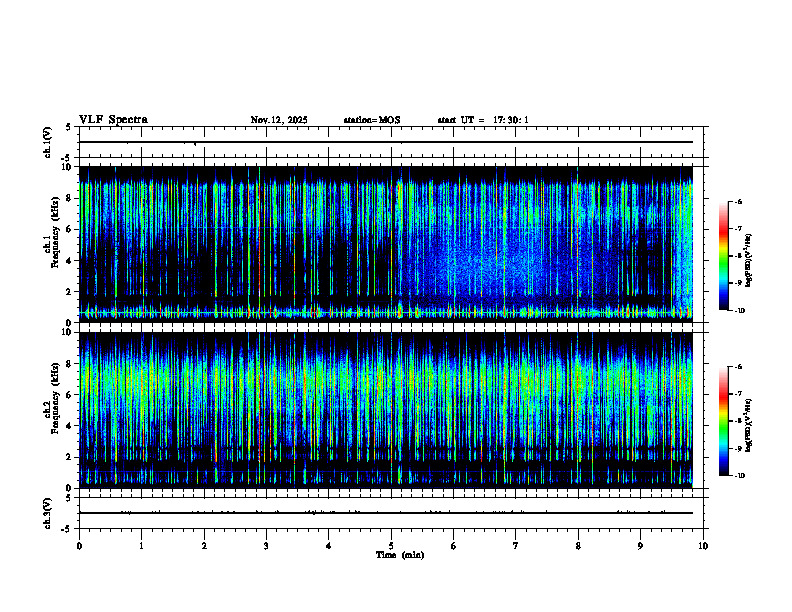Click the "station=MOS" header label

[x=372, y=120]
